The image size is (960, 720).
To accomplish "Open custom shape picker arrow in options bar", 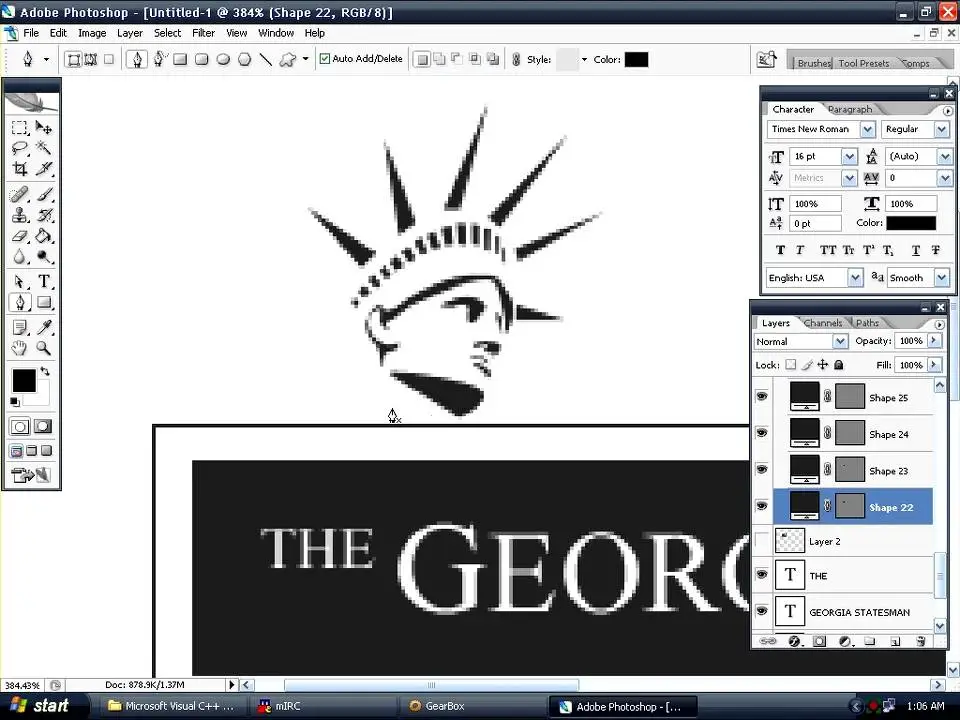I will (306, 59).
